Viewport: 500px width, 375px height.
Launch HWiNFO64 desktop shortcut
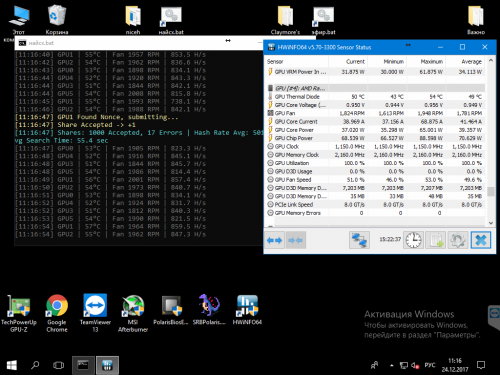tap(247, 310)
